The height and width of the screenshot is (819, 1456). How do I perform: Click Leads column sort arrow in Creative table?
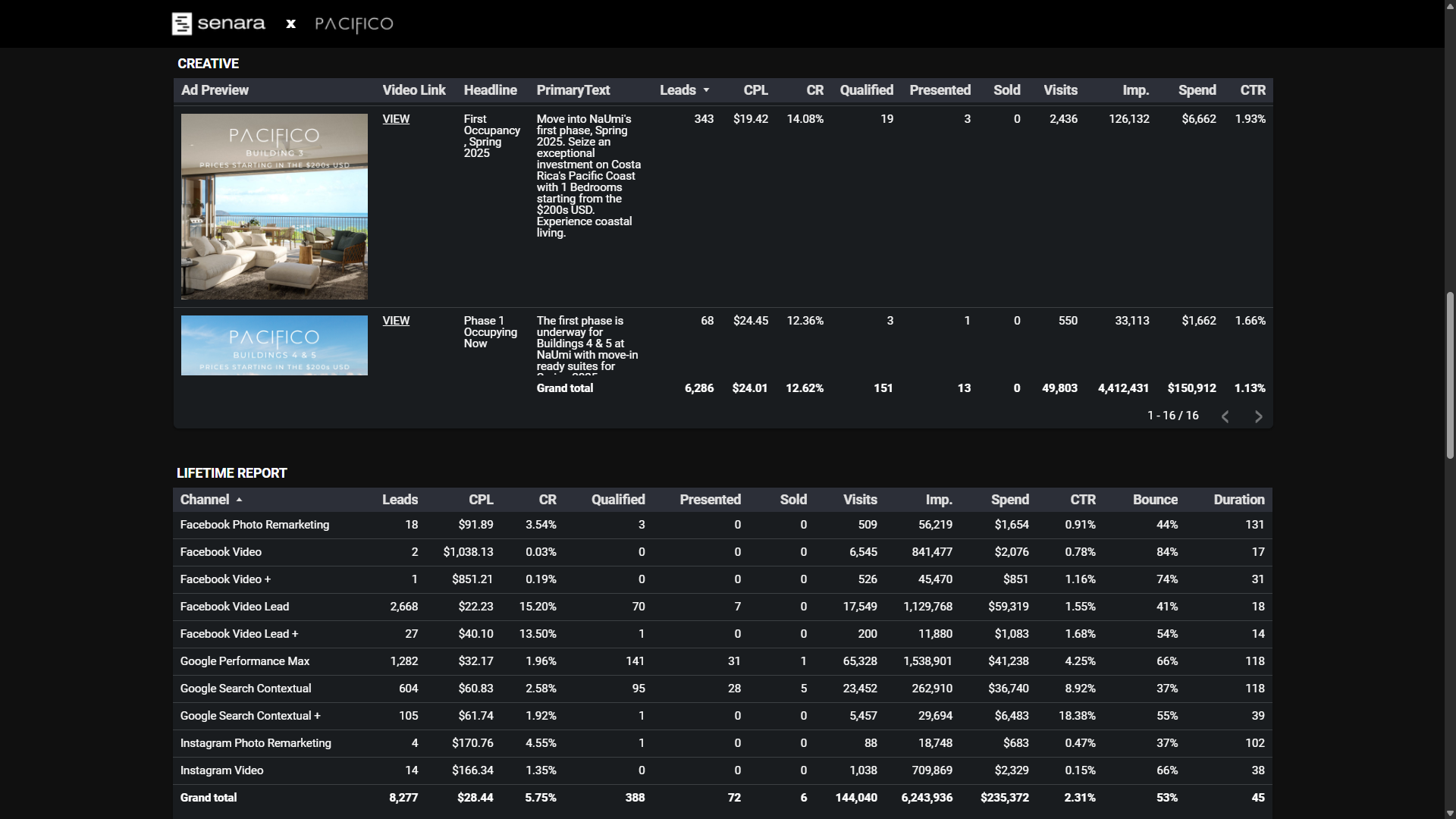[706, 90]
